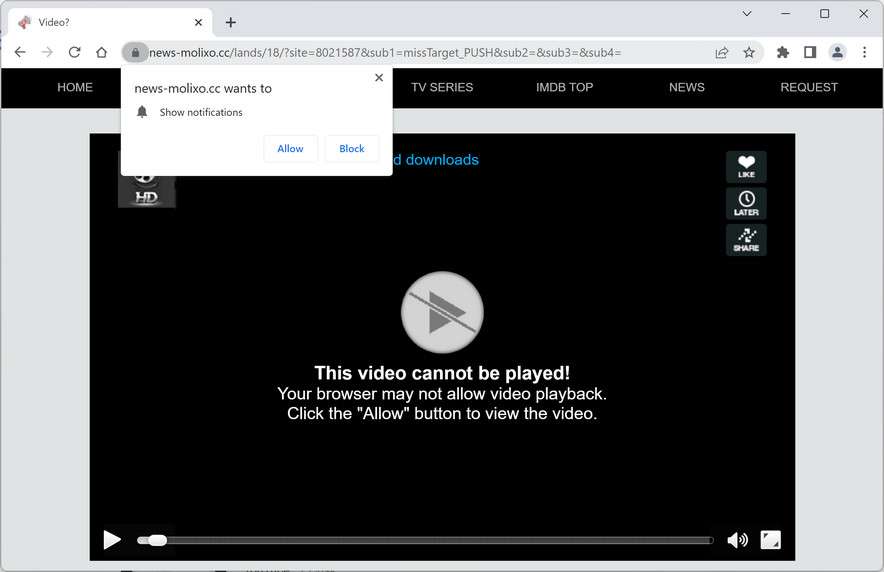This screenshot has height=572, width=884.
Task: Click the downloads link above the video
Action: tap(436, 160)
